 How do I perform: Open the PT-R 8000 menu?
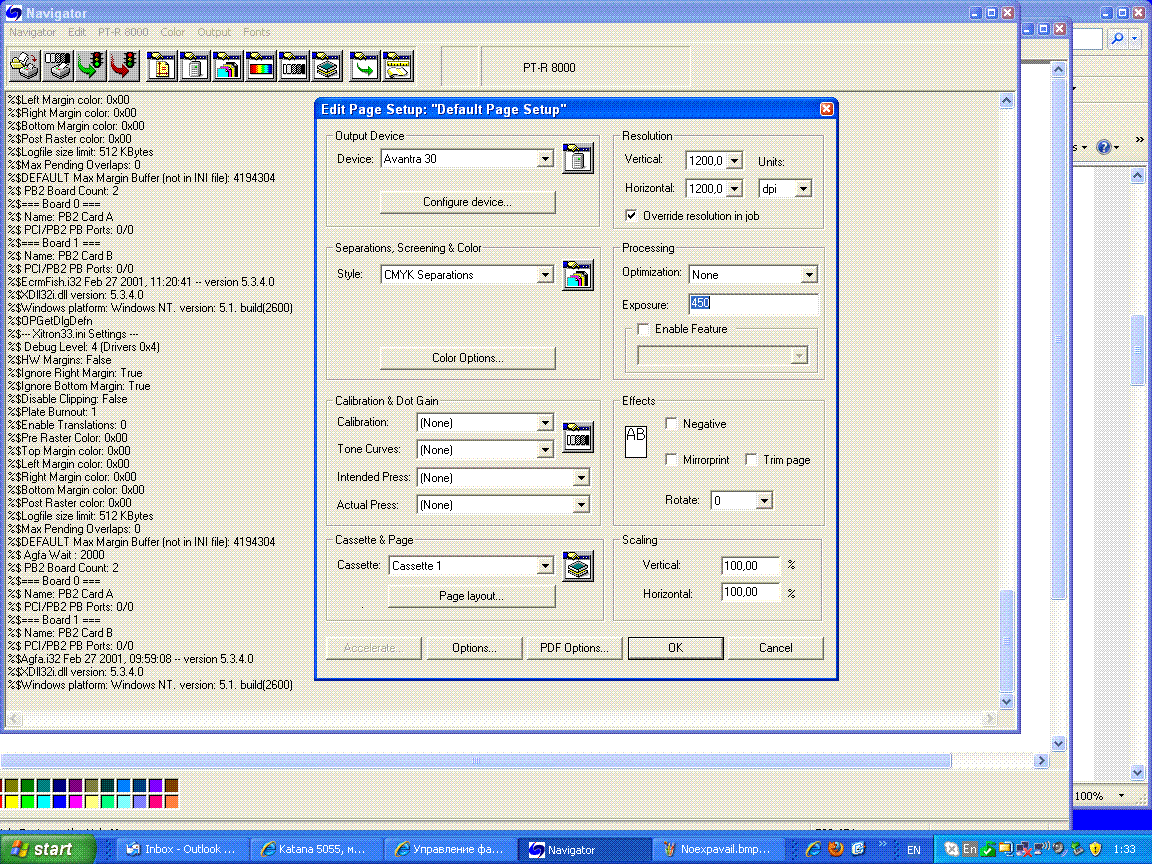point(123,32)
